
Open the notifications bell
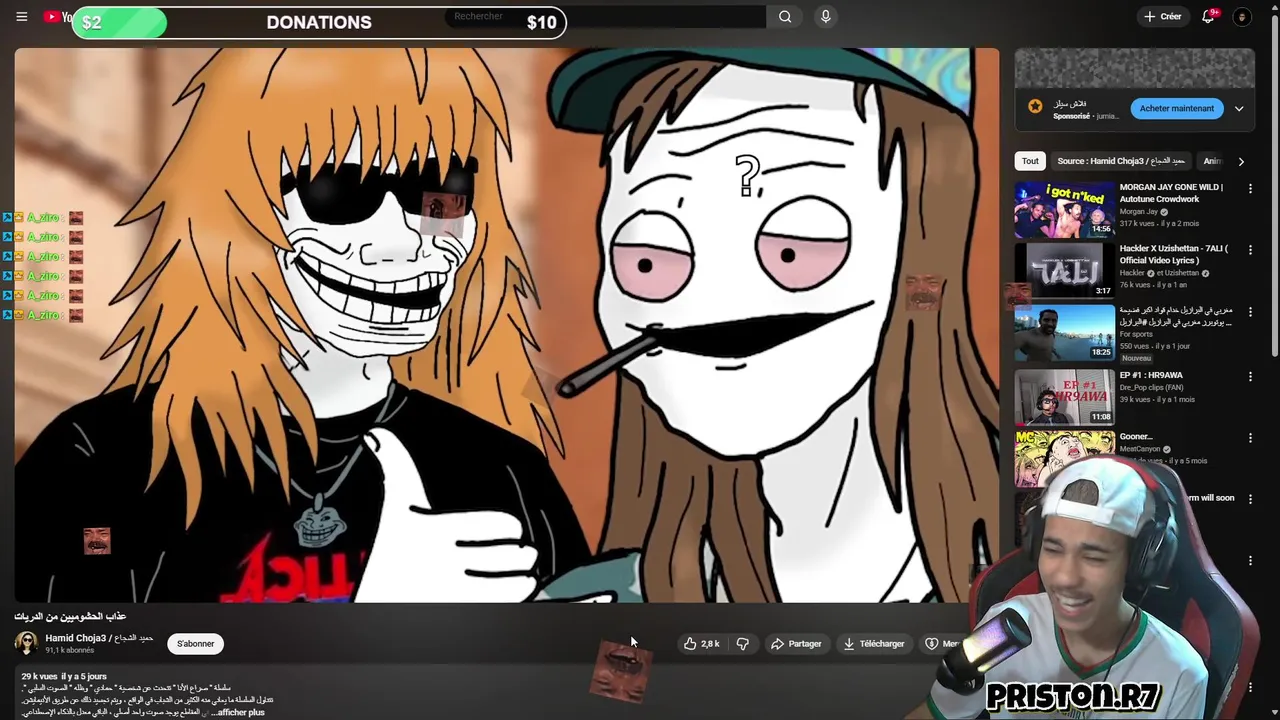click(1208, 16)
